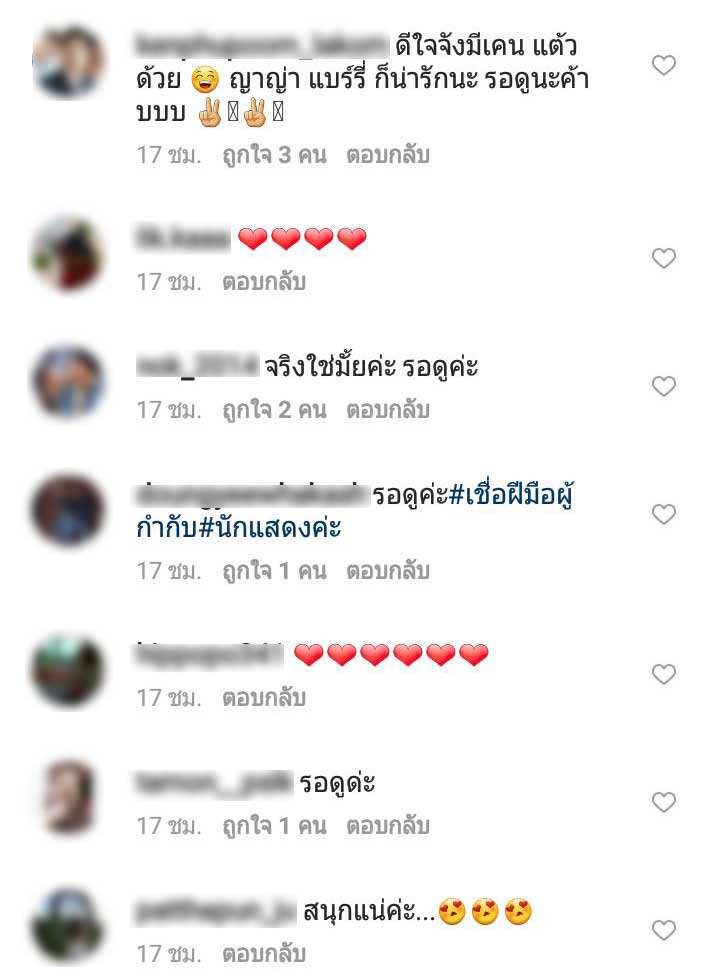Like the six red hearts comment

663,674
